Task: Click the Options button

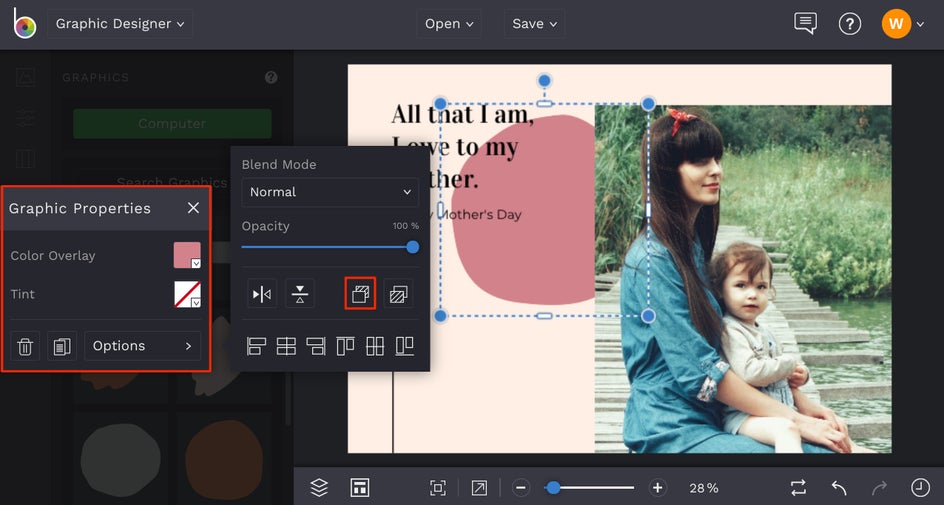Action: pos(142,346)
